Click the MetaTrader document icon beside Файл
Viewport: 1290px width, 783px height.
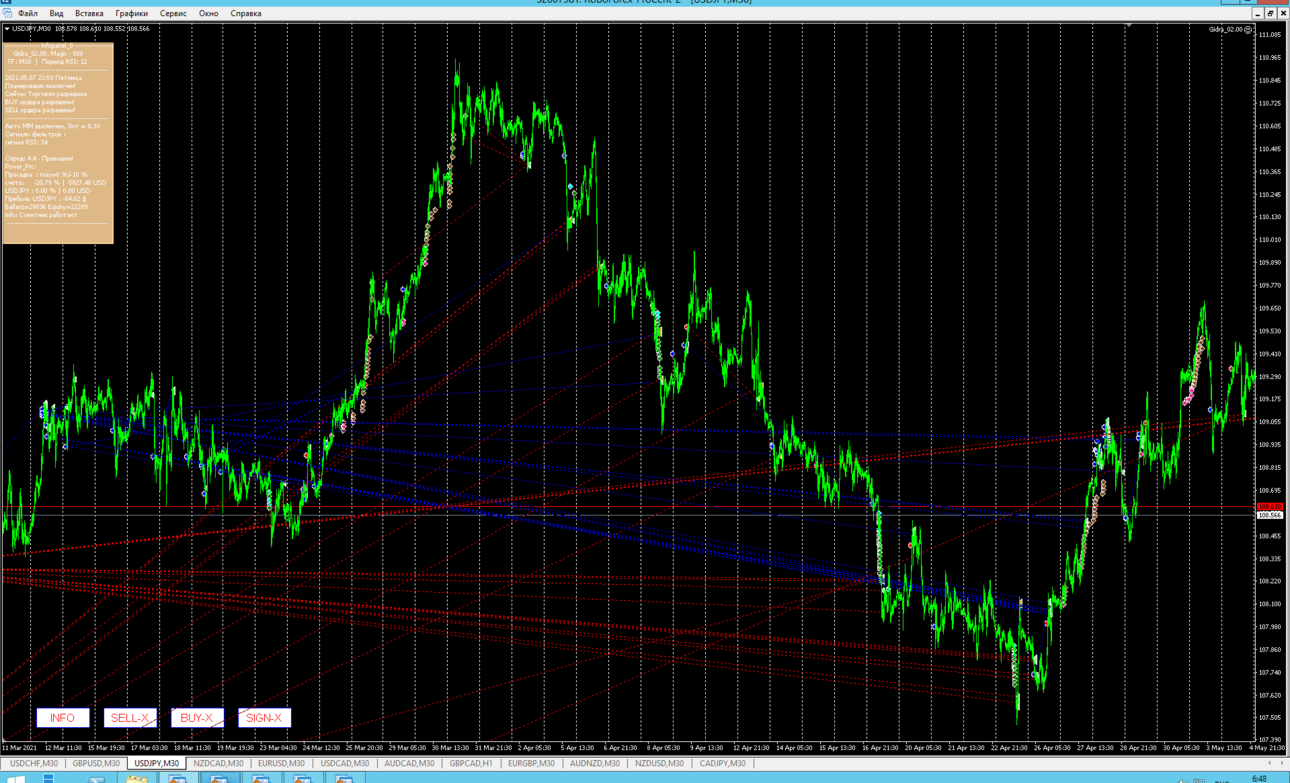pos(7,14)
